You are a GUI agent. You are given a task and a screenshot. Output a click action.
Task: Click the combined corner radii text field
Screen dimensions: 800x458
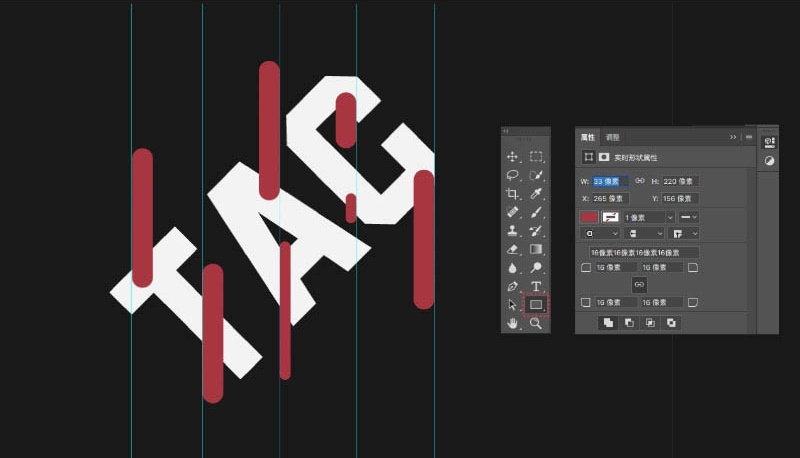(x=644, y=252)
